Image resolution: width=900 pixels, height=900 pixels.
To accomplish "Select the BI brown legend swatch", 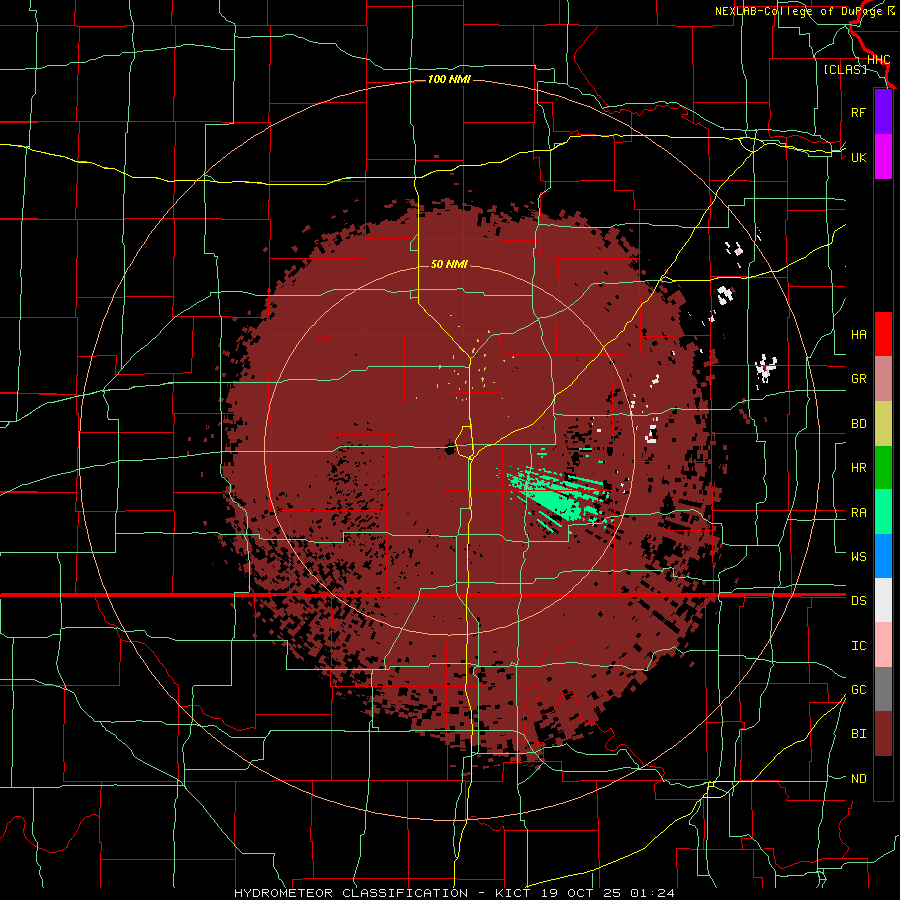I will (x=883, y=734).
